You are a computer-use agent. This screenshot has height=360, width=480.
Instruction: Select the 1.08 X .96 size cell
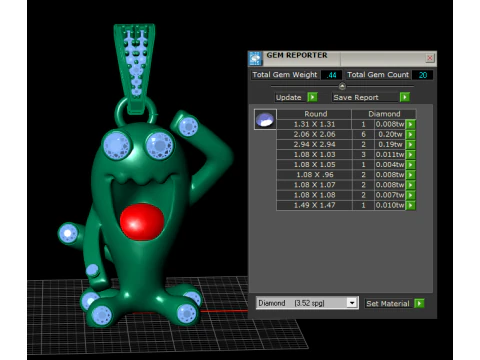click(314, 175)
